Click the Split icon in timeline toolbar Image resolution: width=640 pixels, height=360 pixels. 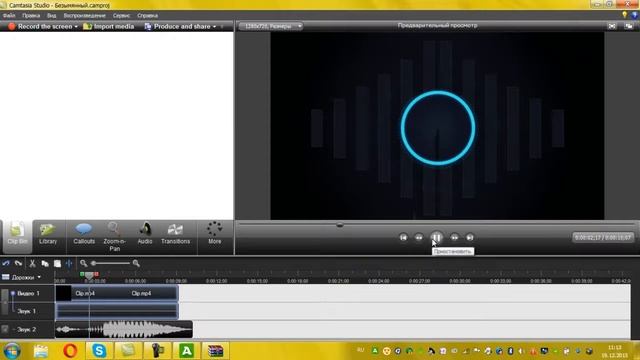(x=69, y=263)
